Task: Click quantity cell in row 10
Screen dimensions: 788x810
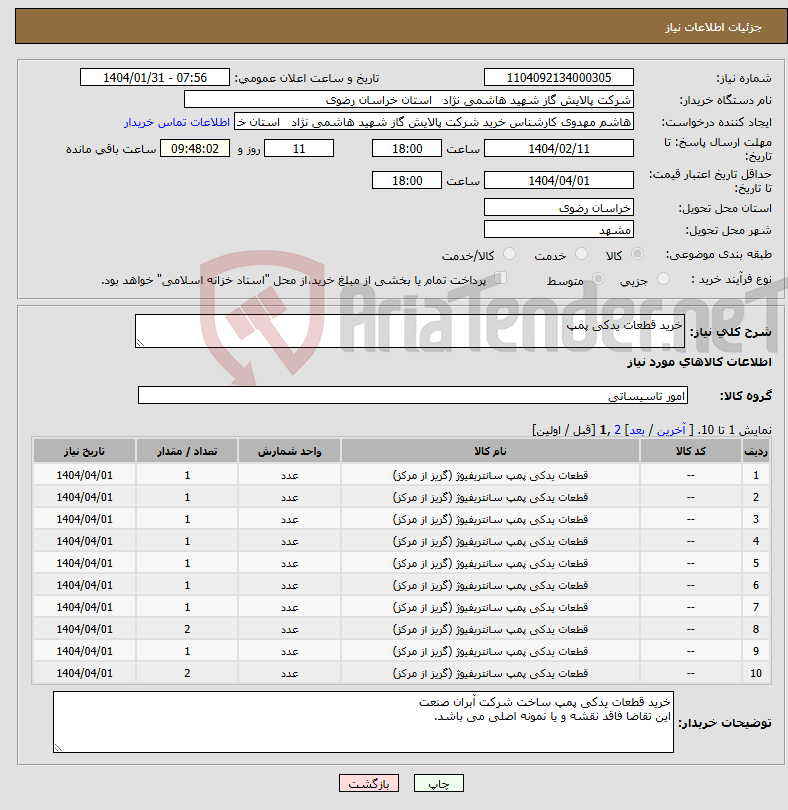Action: [x=187, y=673]
